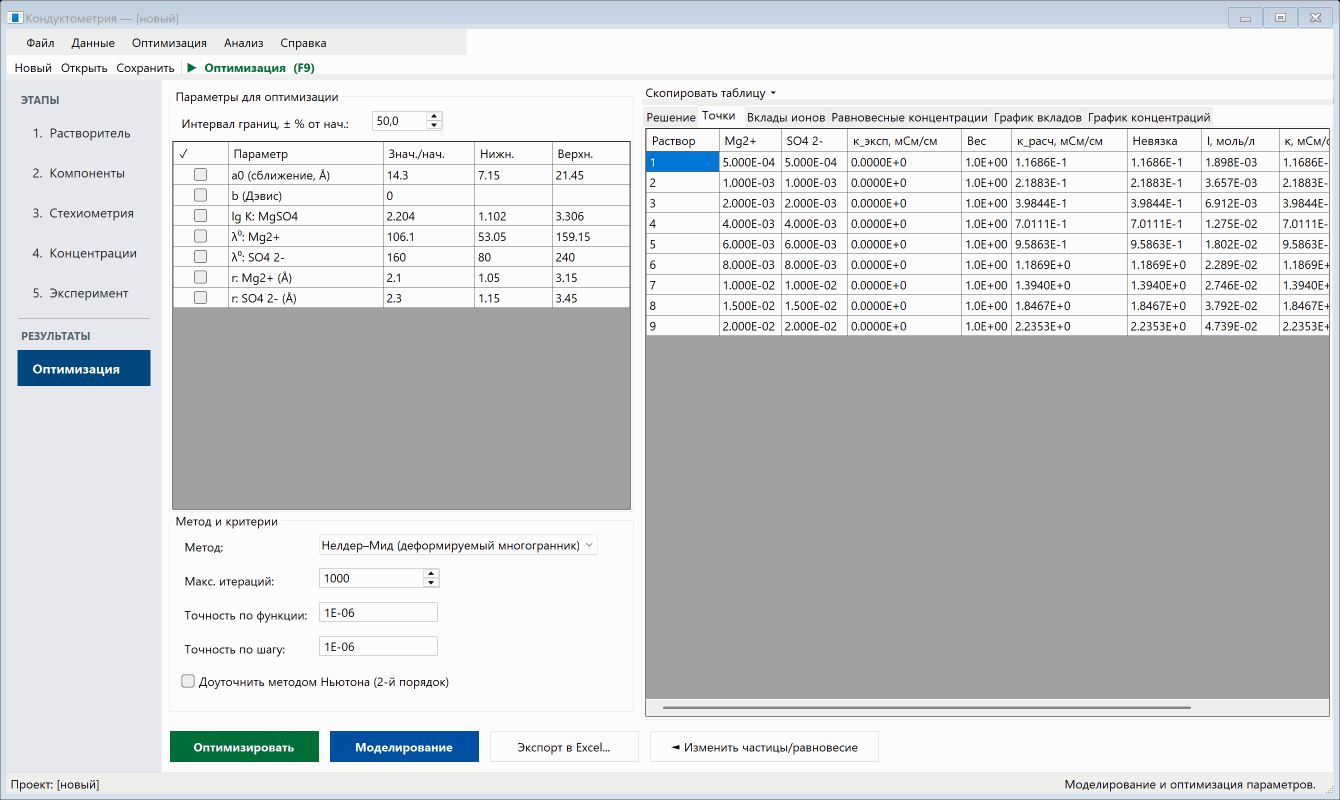
Task: Decrease Макс. итераций with the down arrow
Action: (431, 583)
